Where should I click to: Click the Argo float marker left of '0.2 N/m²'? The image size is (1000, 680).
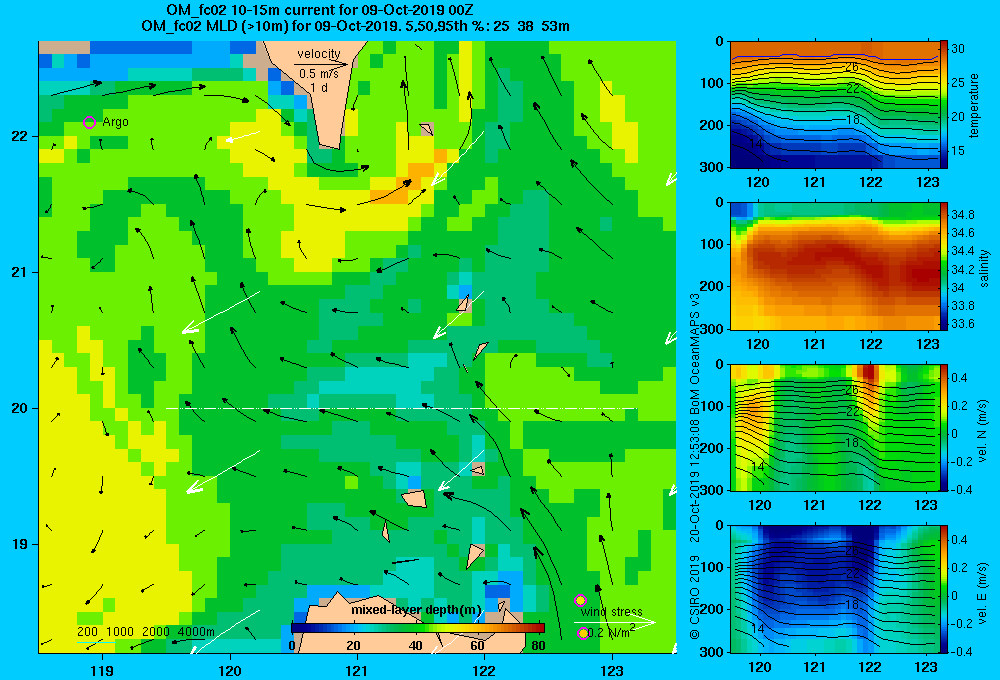click(x=582, y=633)
